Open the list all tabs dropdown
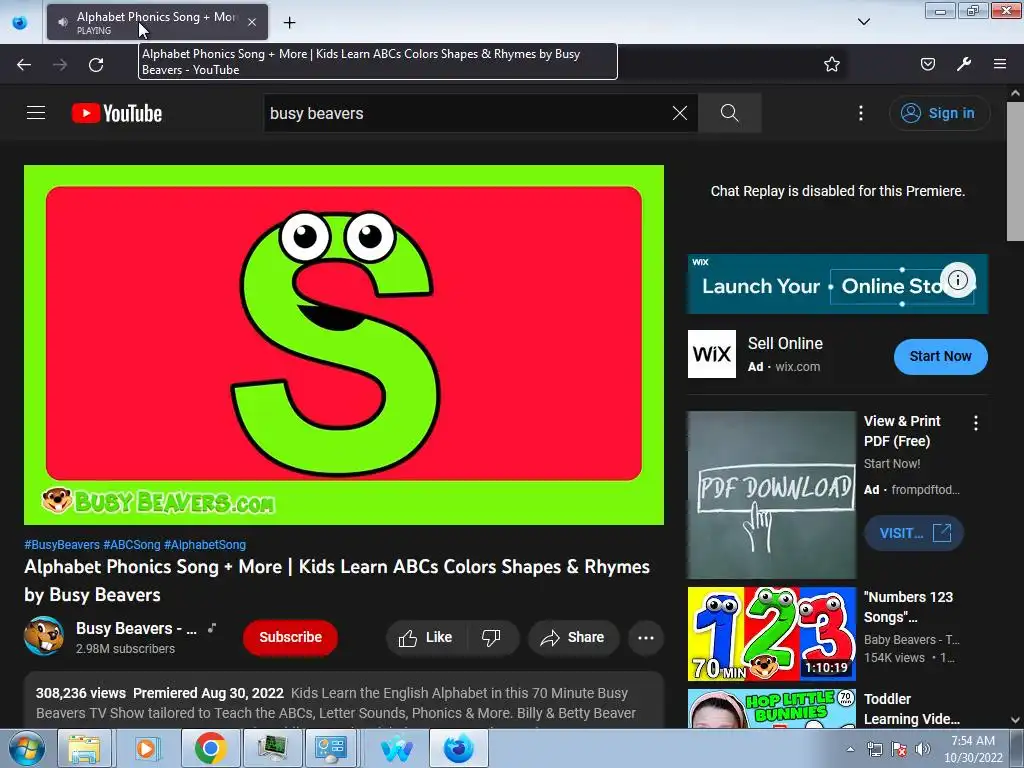The image size is (1024, 768). click(x=863, y=22)
